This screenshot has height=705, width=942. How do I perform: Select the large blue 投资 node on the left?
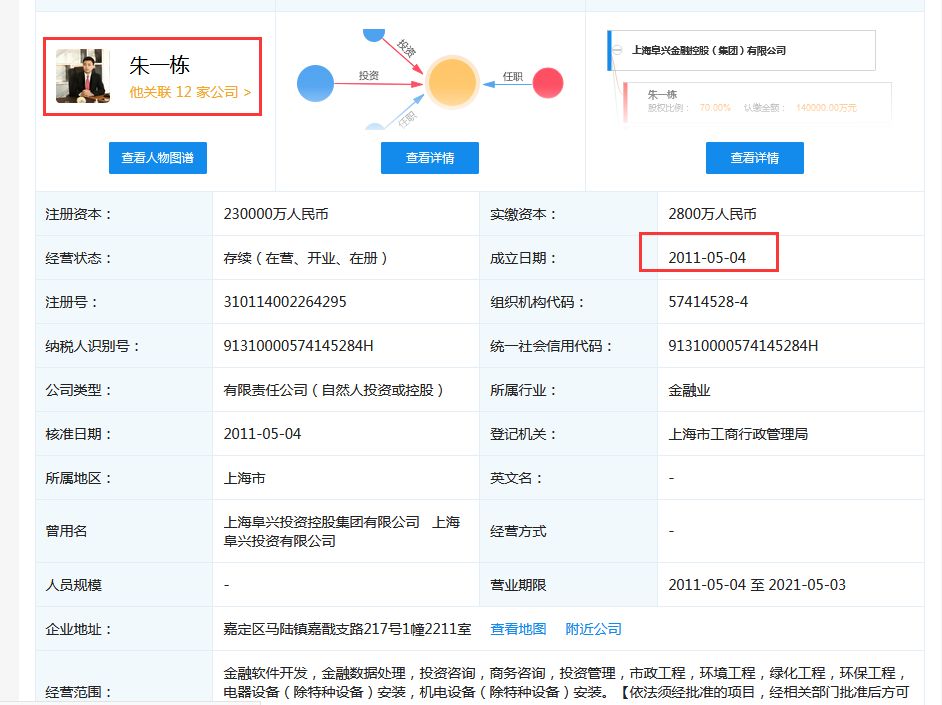click(x=315, y=83)
